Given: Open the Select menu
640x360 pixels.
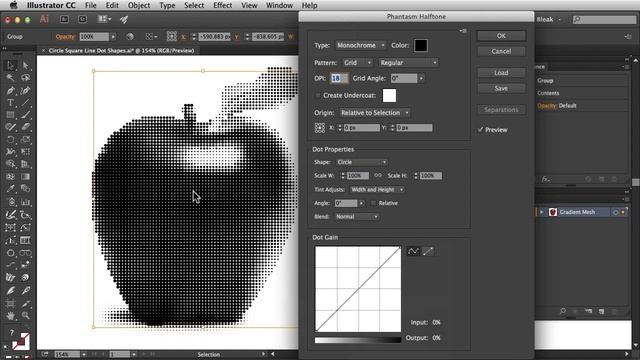Looking at the screenshot, I should (194, 5).
